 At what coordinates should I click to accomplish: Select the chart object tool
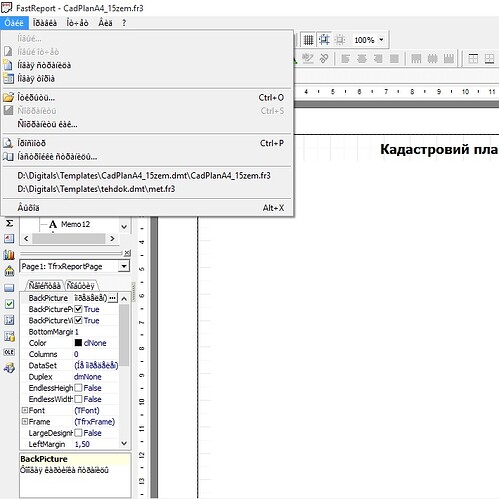(x=9, y=255)
